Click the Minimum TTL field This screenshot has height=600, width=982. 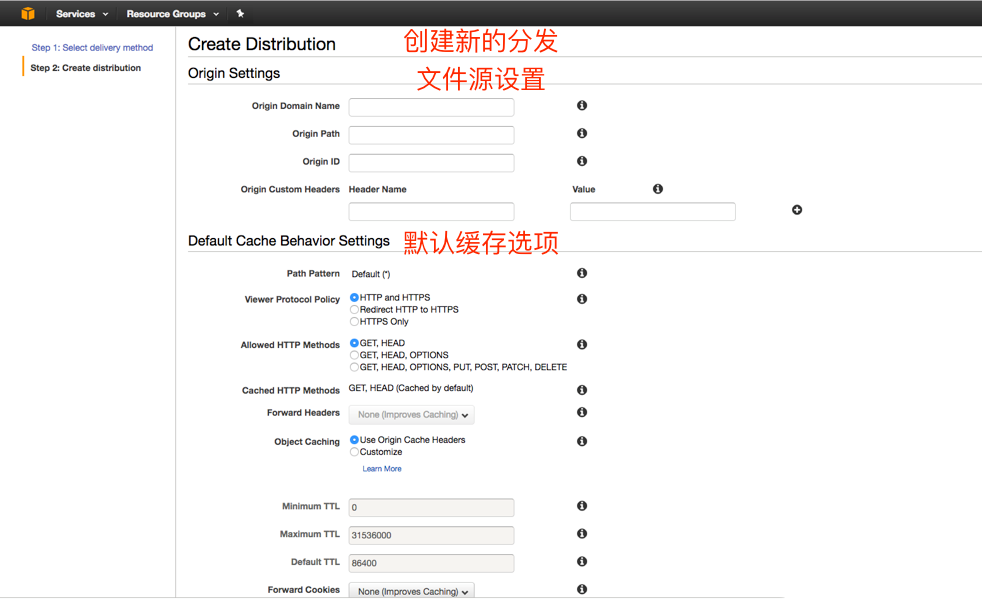pos(432,507)
